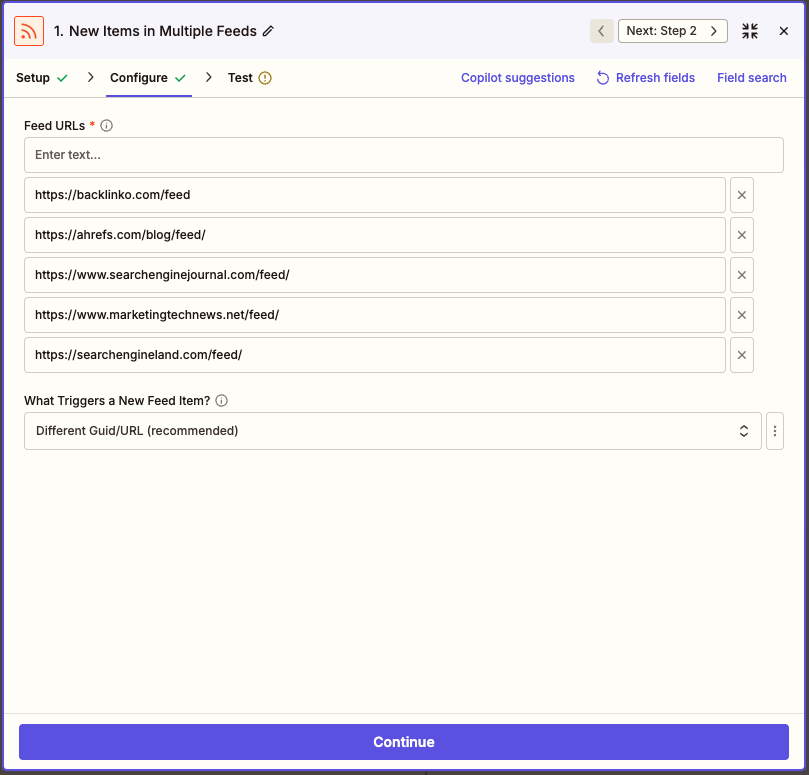Screen dimensions: 809x775
Task: Click the empty Enter text feed field
Action: 403,155
